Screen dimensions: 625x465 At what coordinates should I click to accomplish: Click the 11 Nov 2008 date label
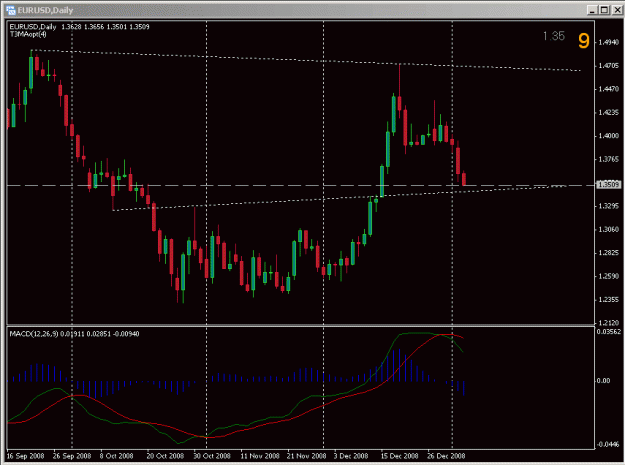point(260,456)
